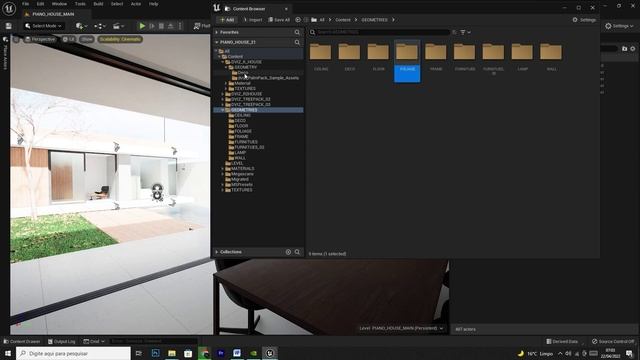Screen dimensions: 640x360
Task: Search within the Favorites section
Action: [x=297, y=32]
